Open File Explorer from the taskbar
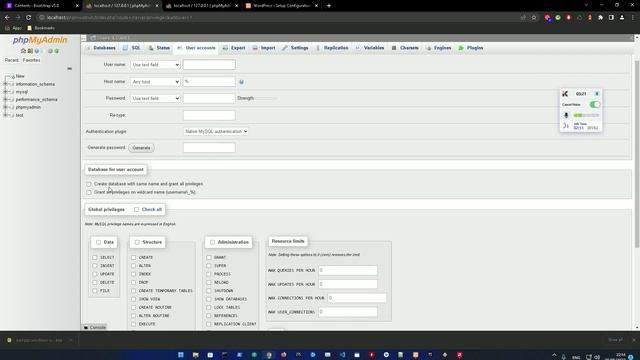Image resolution: width=640 pixels, height=360 pixels. [196, 355]
